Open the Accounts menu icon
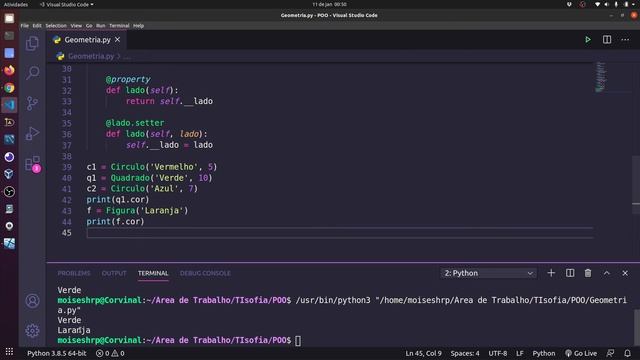640x360 pixels. pos(32,301)
